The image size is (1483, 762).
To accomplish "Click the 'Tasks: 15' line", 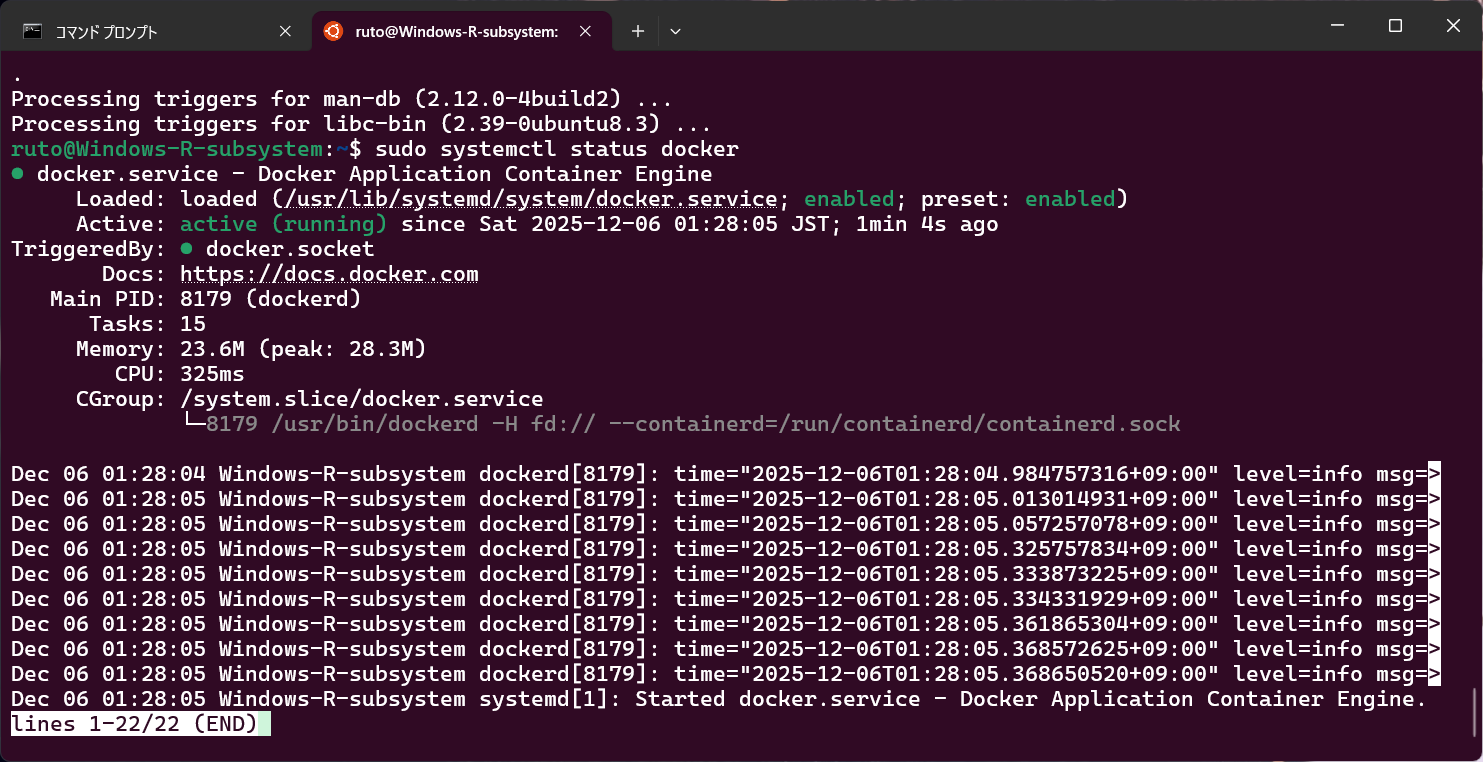I will 147,324.
